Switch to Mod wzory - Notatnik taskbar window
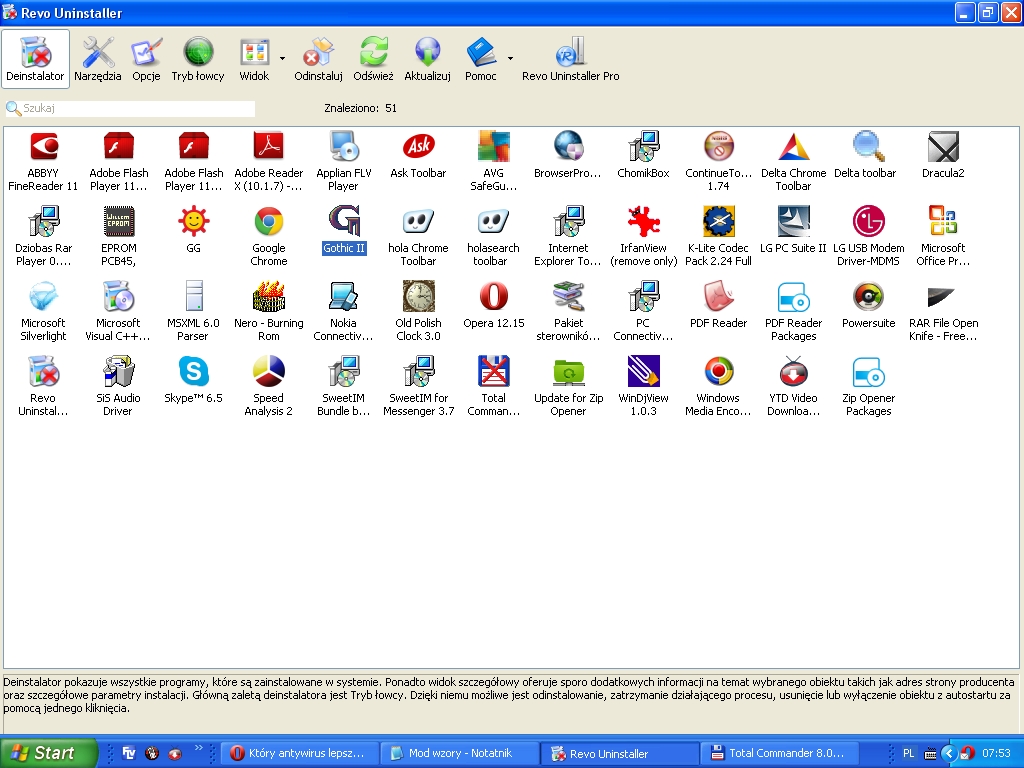Image resolution: width=1024 pixels, height=768 pixels. [460, 754]
